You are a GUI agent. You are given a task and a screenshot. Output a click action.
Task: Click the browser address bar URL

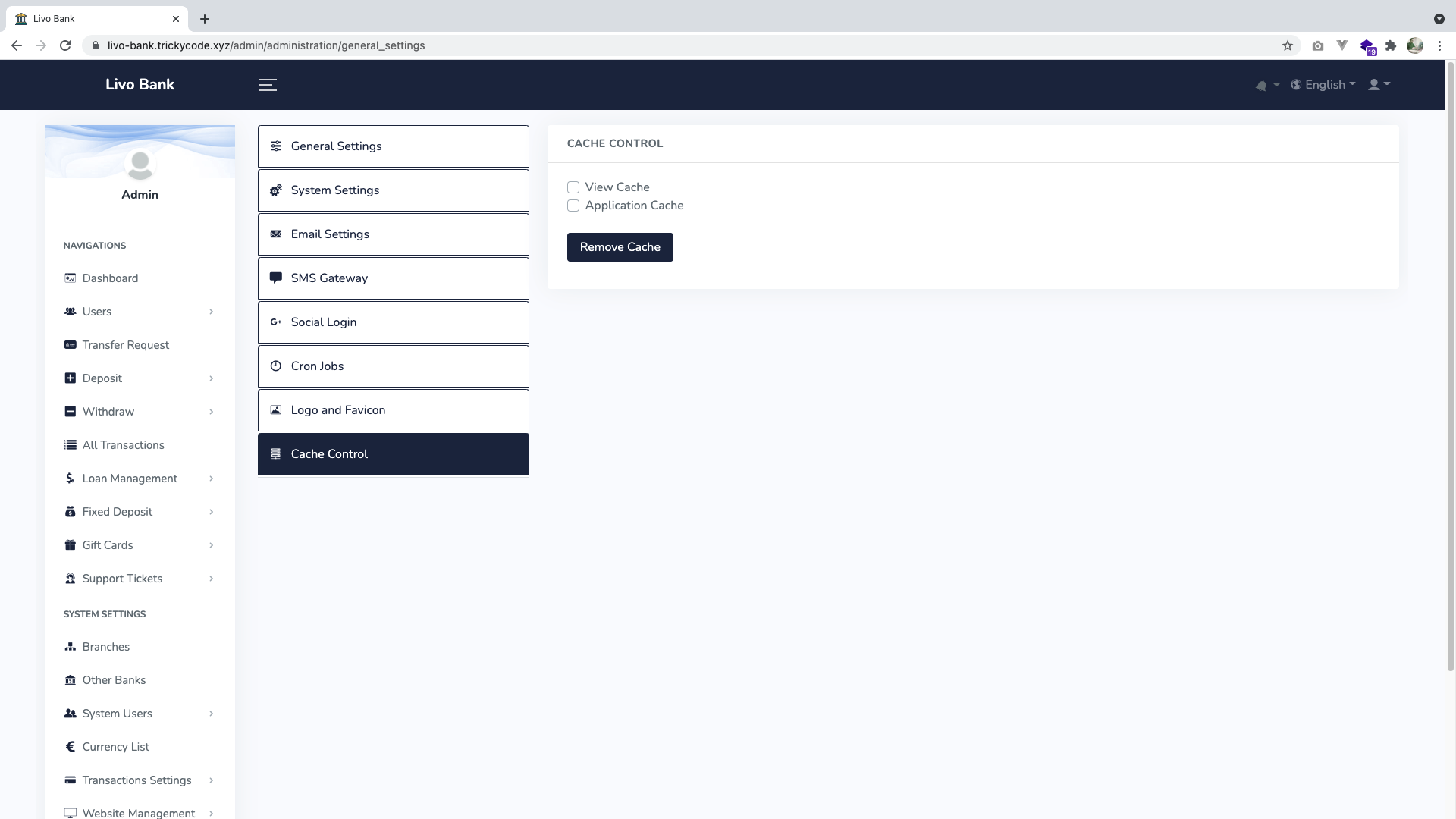coord(266,45)
